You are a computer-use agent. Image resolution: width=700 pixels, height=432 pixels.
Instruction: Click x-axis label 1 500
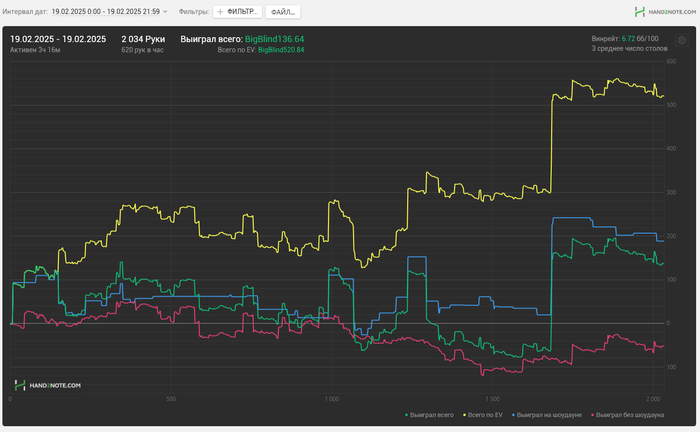492,399
